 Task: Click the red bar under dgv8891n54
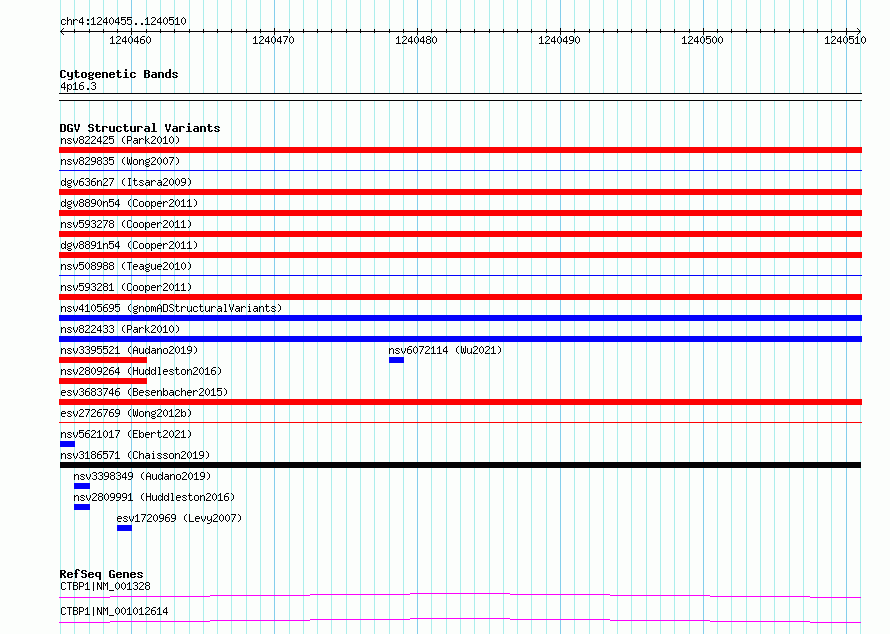point(460,255)
